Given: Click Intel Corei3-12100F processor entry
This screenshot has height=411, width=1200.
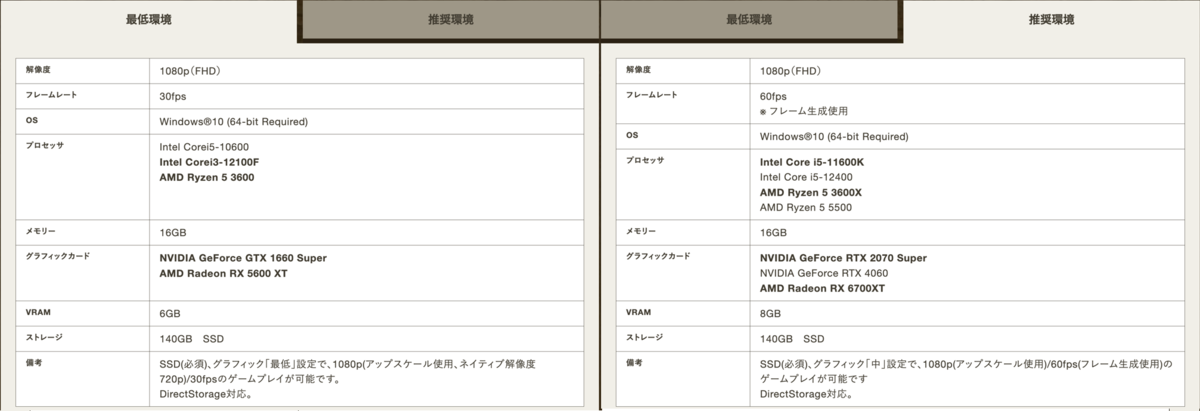Looking at the screenshot, I should 209,162.
